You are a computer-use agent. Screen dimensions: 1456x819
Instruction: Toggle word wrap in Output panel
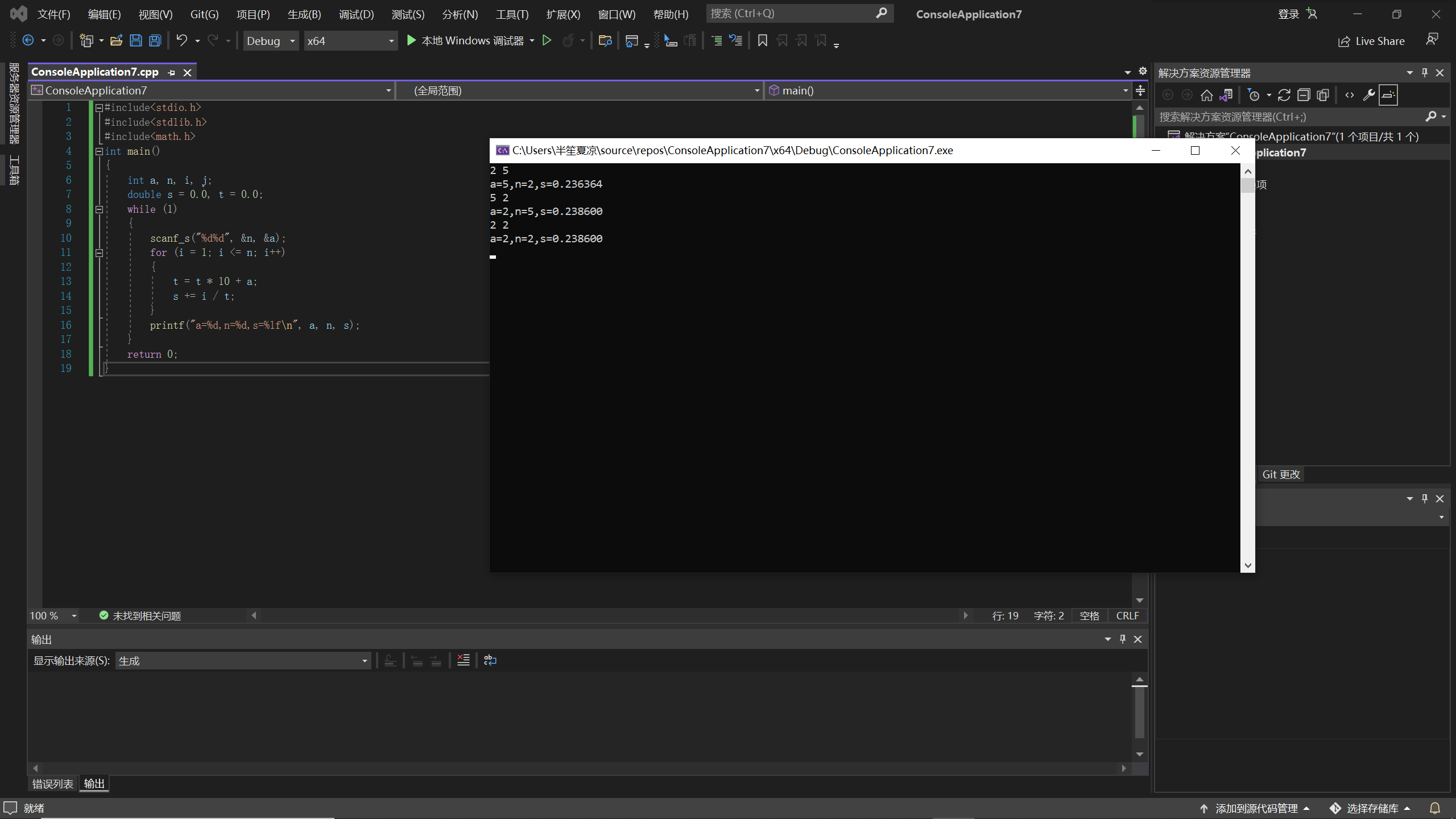pyautogui.click(x=490, y=660)
